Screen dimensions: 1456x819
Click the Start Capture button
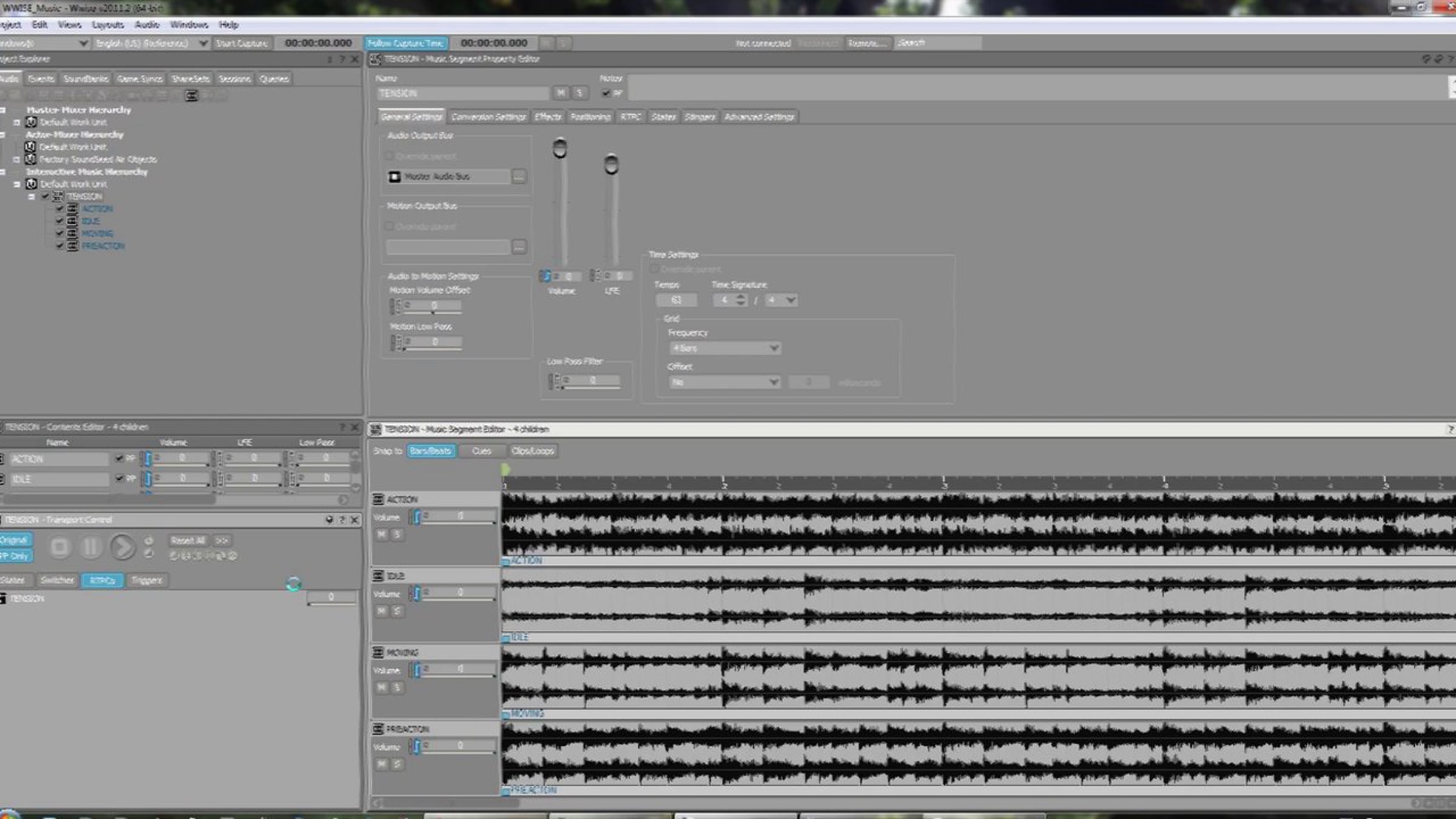point(241,43)
